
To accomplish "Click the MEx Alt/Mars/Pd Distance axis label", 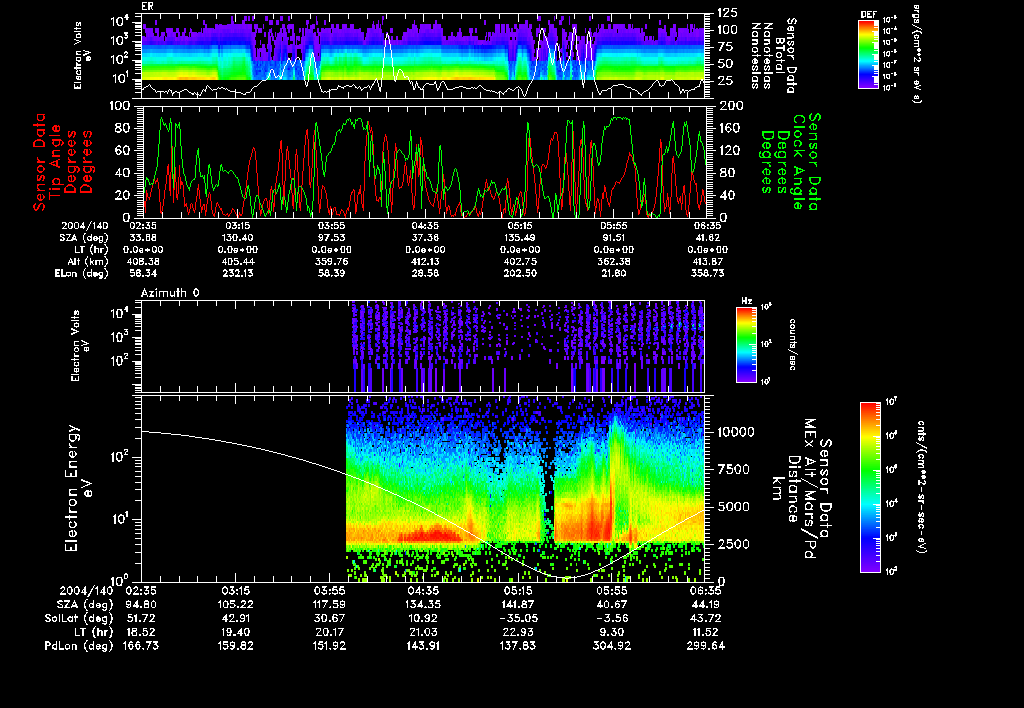I will [x=801, y=488].
